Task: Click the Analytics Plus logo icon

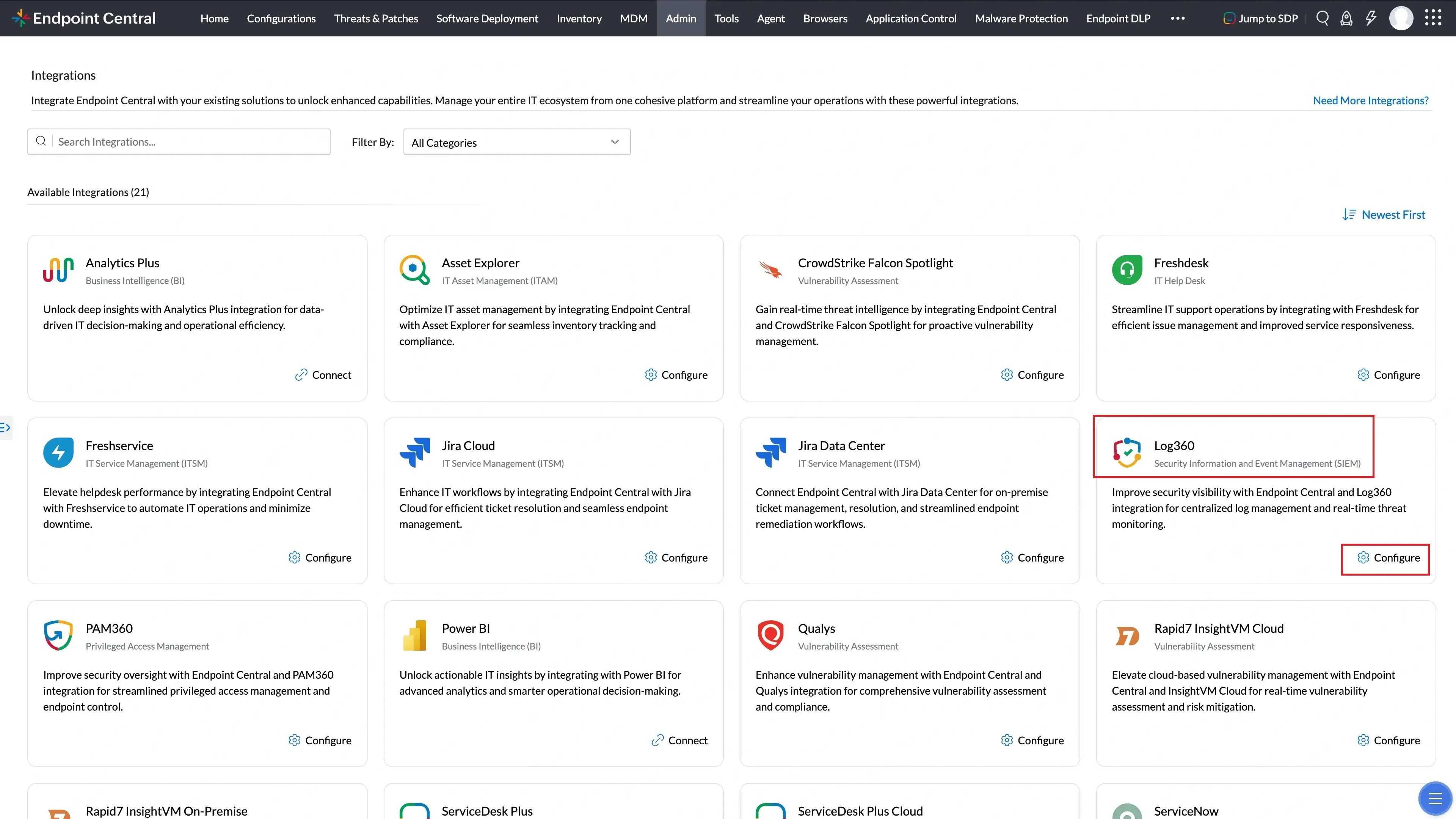Action: [58, 270]
